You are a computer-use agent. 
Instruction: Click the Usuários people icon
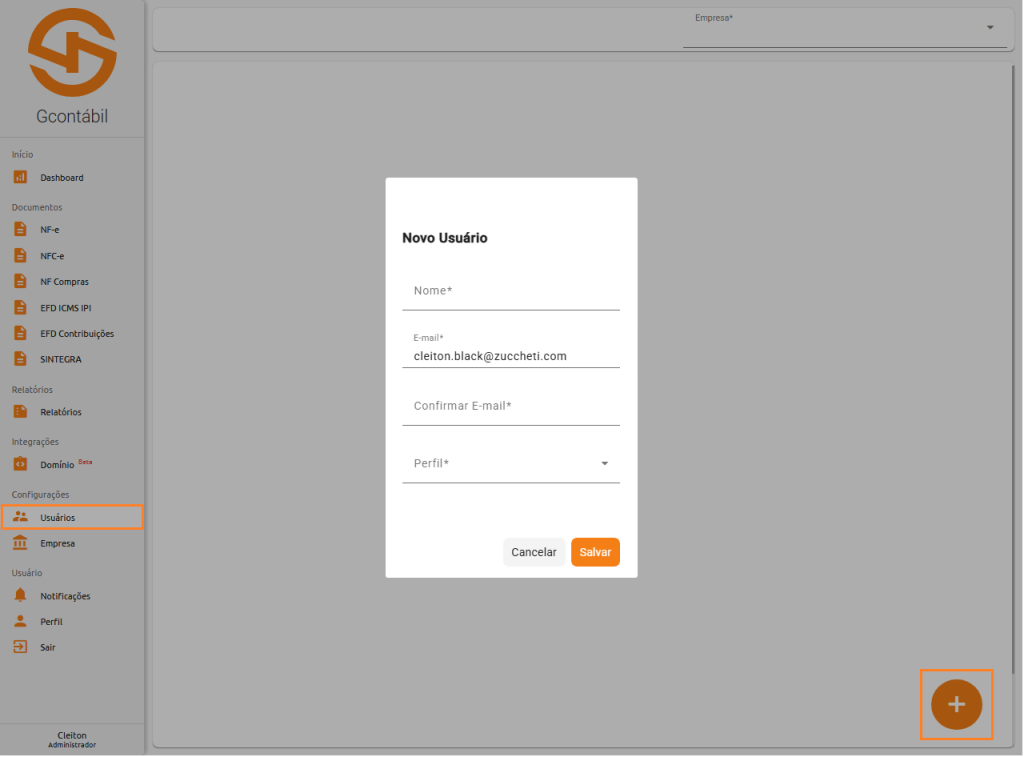click(20, 517)
